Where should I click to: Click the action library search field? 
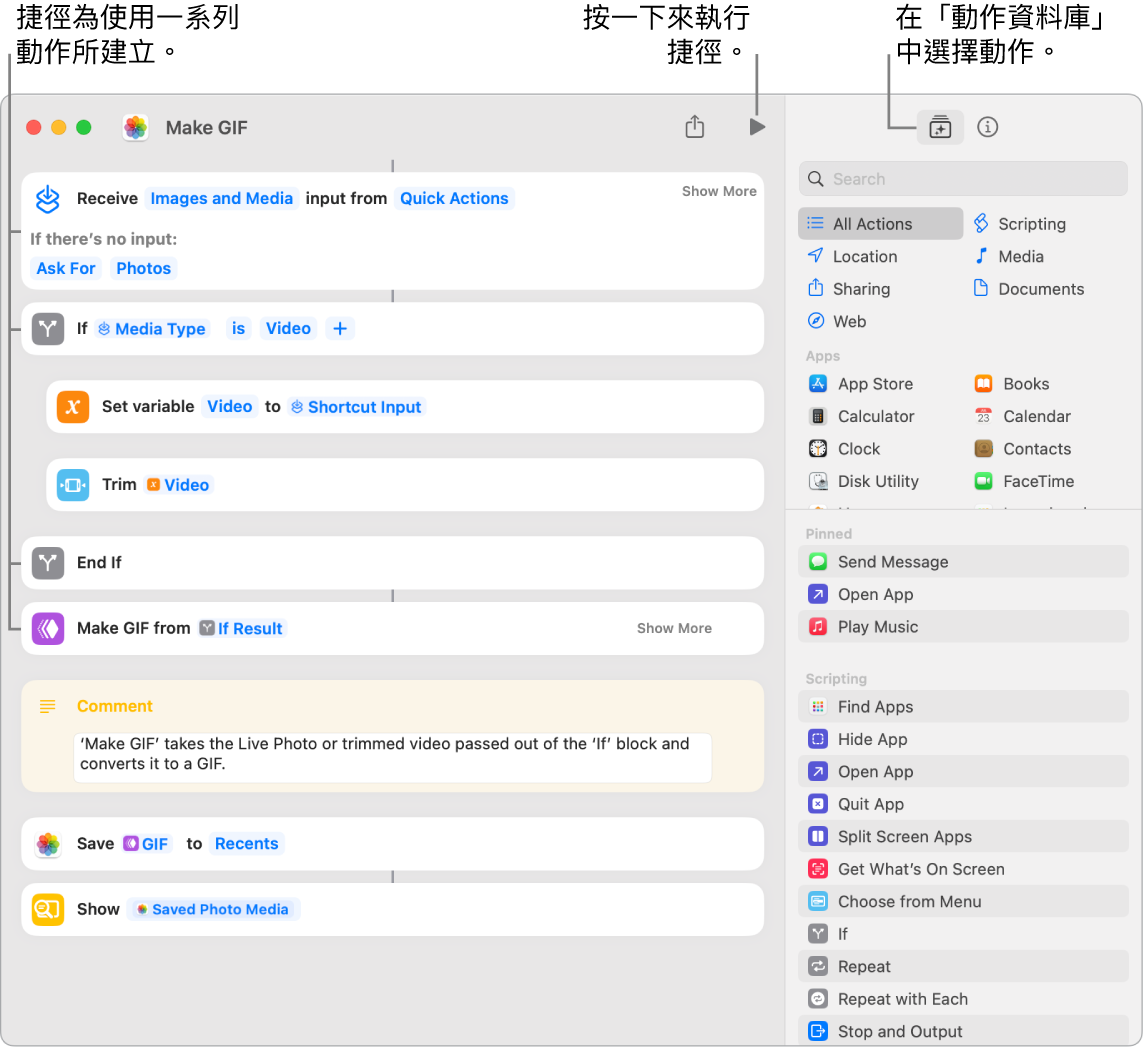[x=963, y=178]
